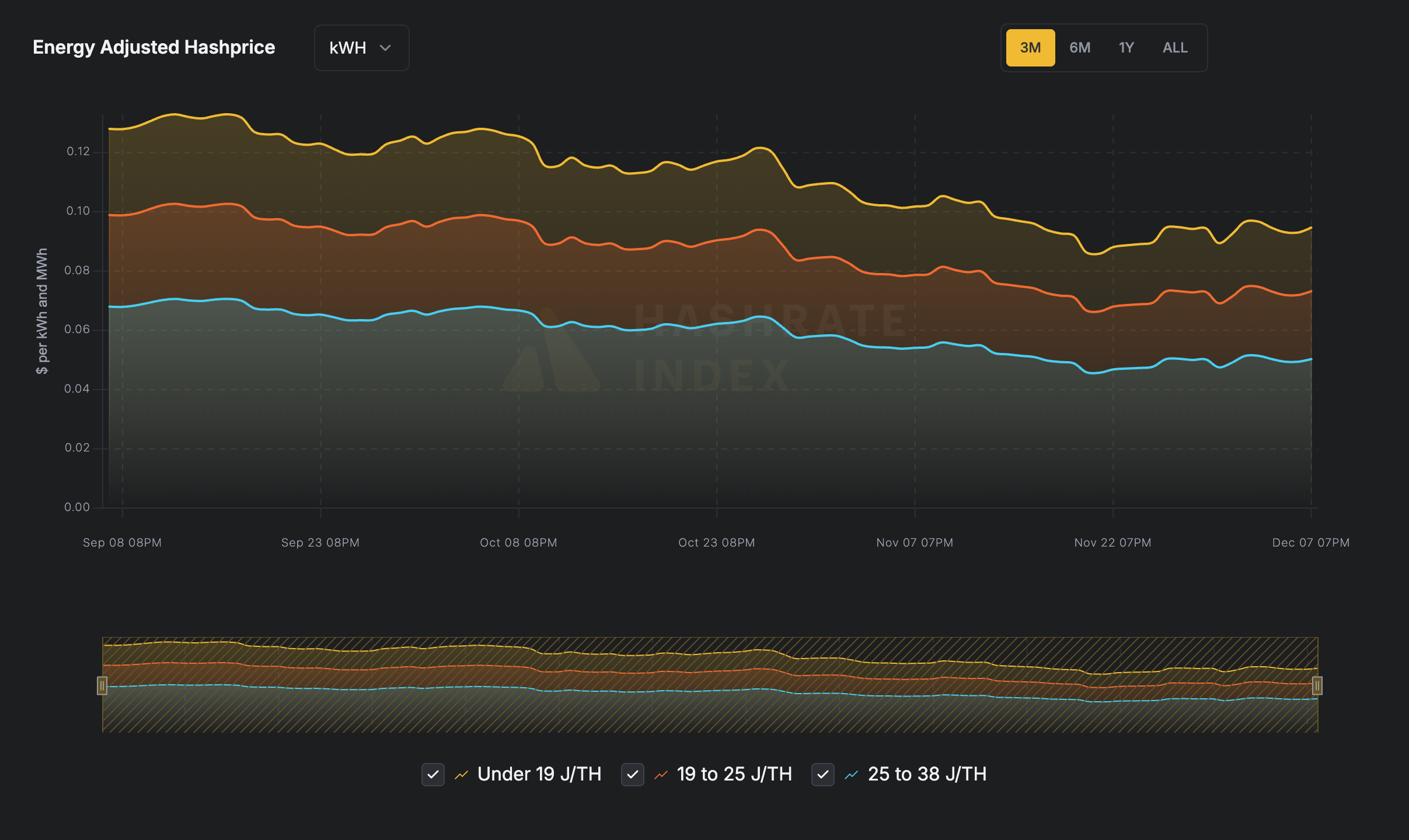Click the orange 19 to 25 J/TH line icon
The image size is (1409, 840).
(661, 775)
